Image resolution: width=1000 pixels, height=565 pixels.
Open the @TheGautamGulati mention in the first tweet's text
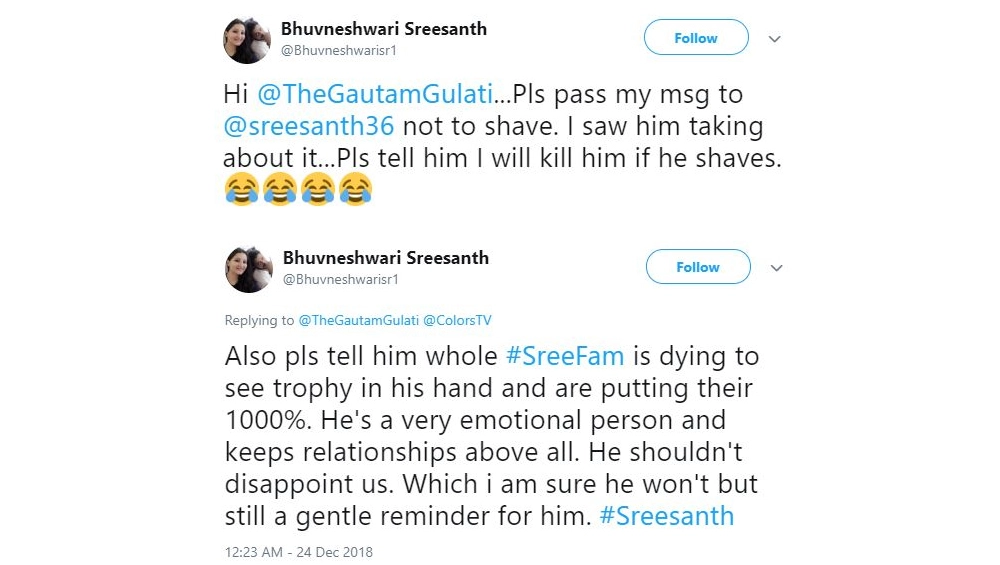coord(375,95)
